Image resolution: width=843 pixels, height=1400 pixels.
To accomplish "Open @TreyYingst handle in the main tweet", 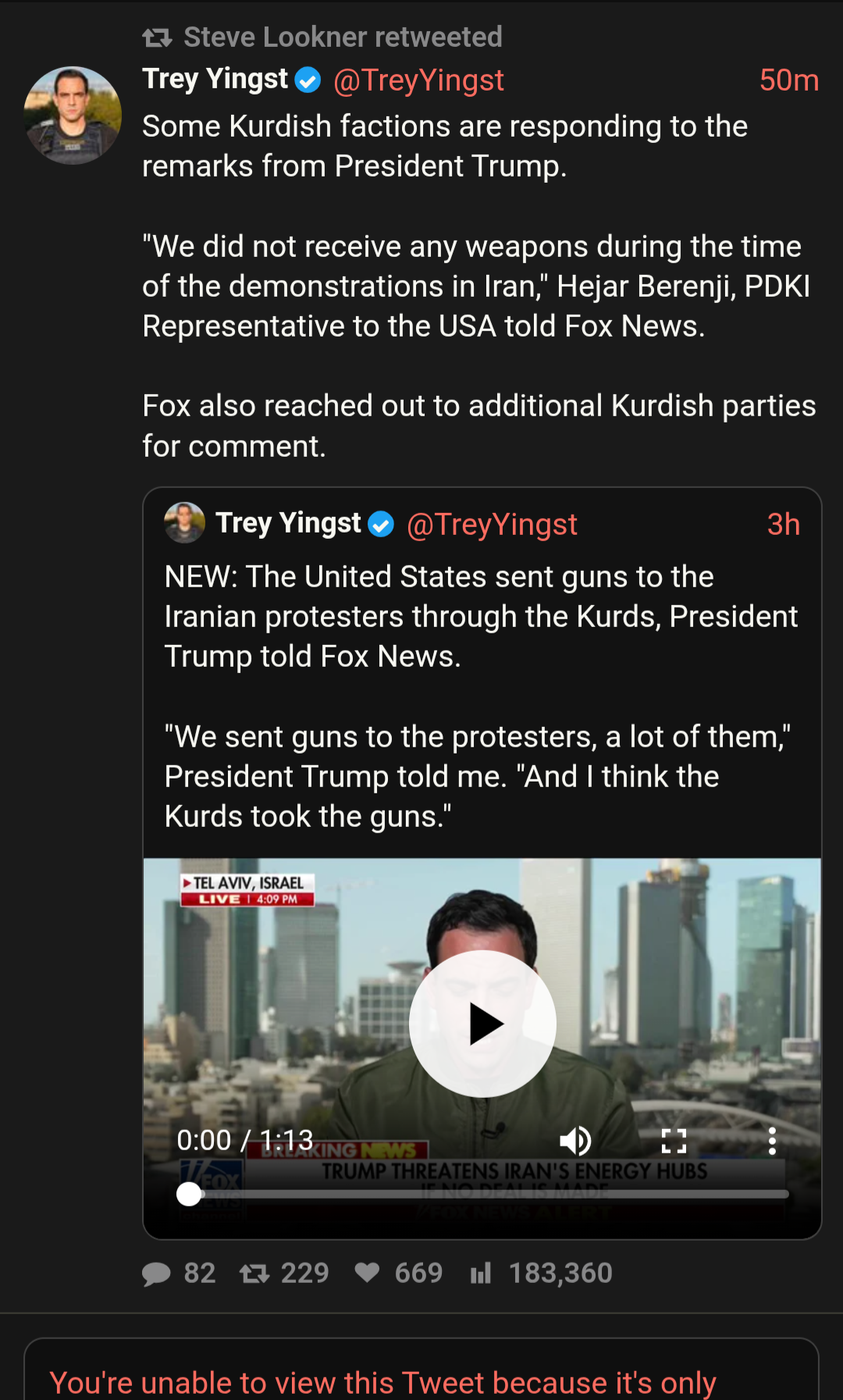I will coord(418,80).
